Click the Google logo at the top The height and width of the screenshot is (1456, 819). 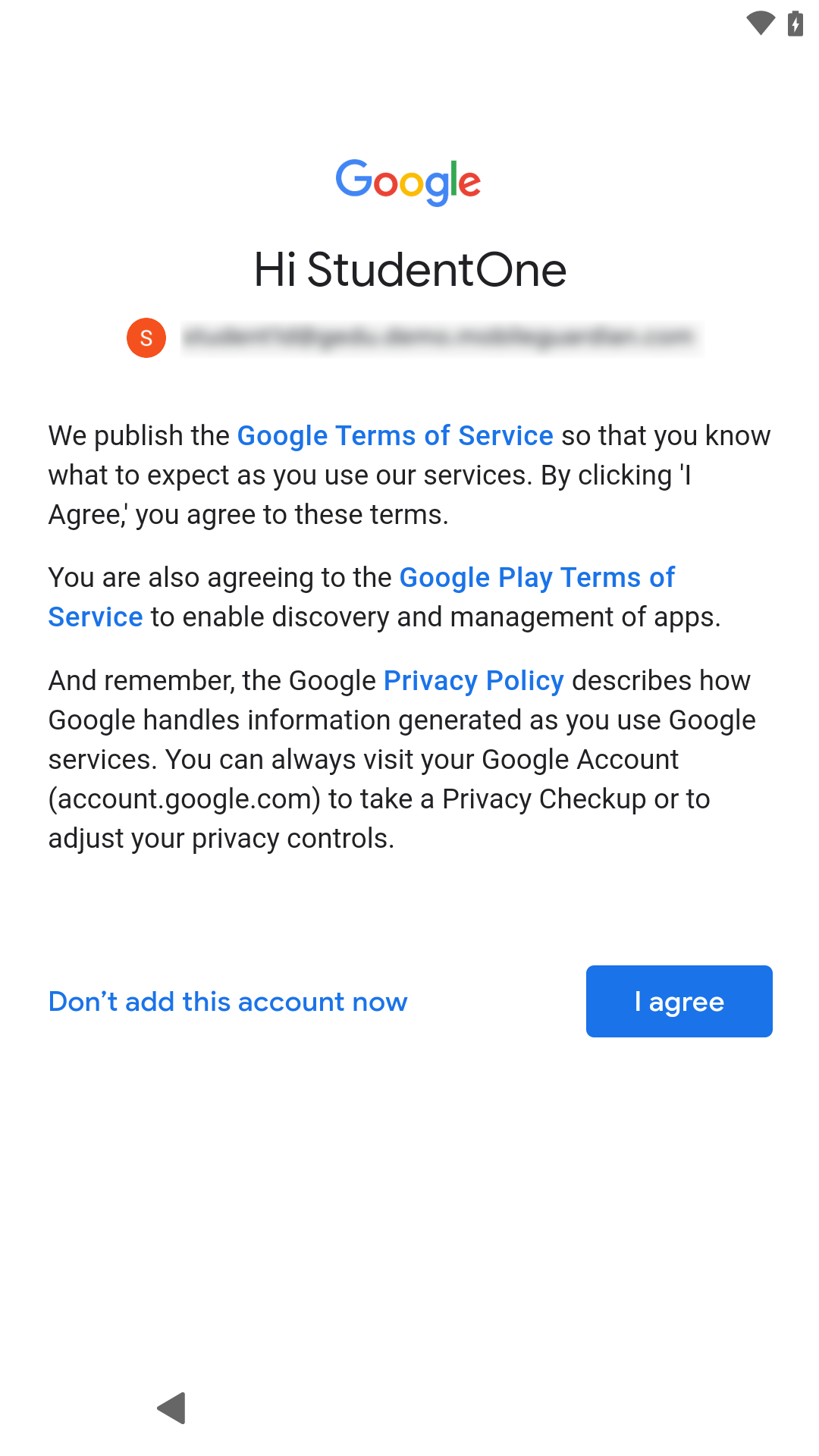pyautogui.click(x=409, y=182)
